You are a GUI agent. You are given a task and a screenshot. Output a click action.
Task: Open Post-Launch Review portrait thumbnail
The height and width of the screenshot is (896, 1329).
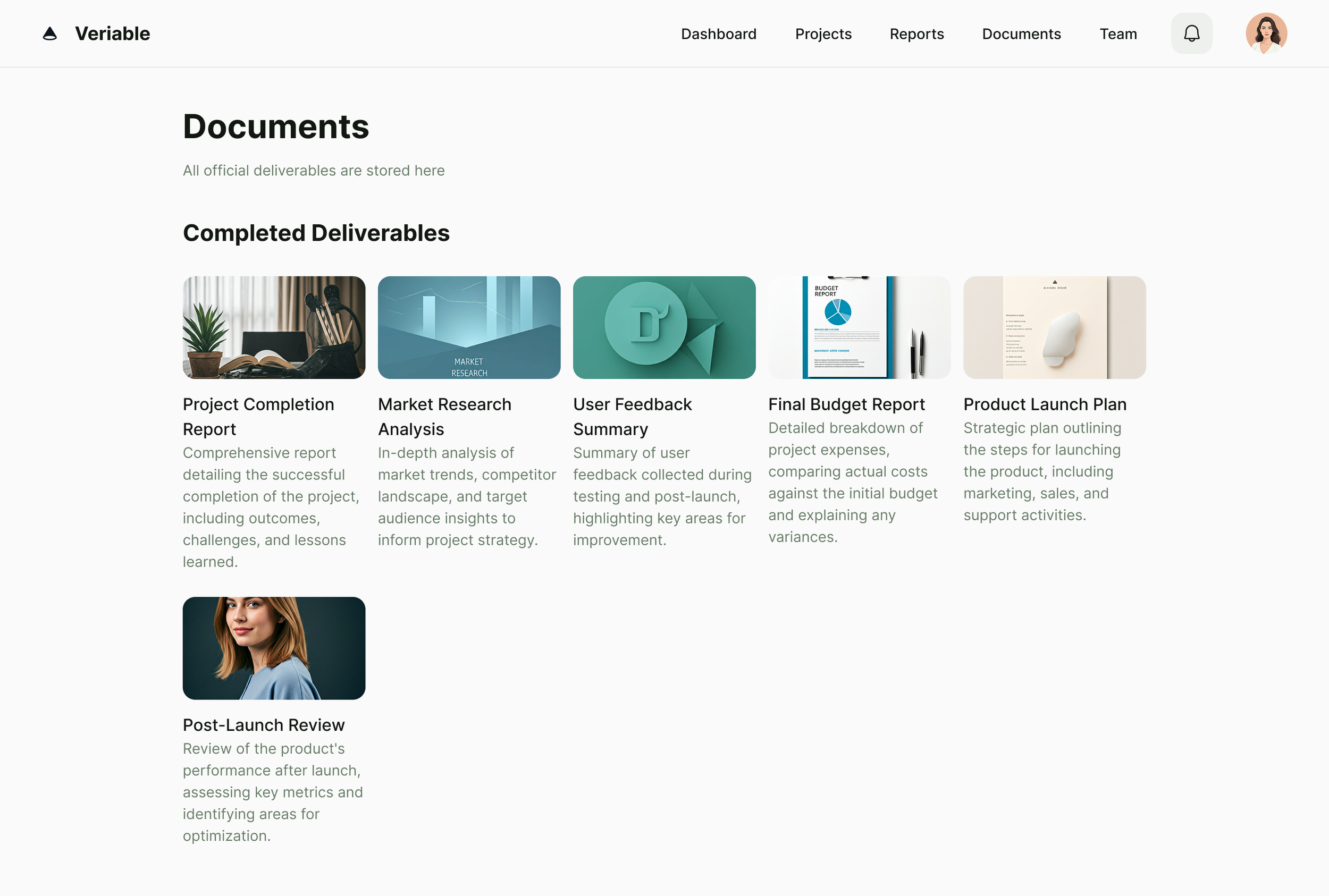point(274,648)
